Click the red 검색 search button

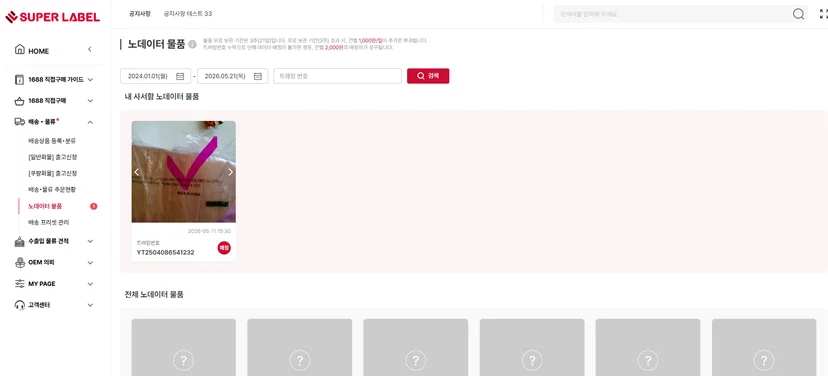coord(428,76)
